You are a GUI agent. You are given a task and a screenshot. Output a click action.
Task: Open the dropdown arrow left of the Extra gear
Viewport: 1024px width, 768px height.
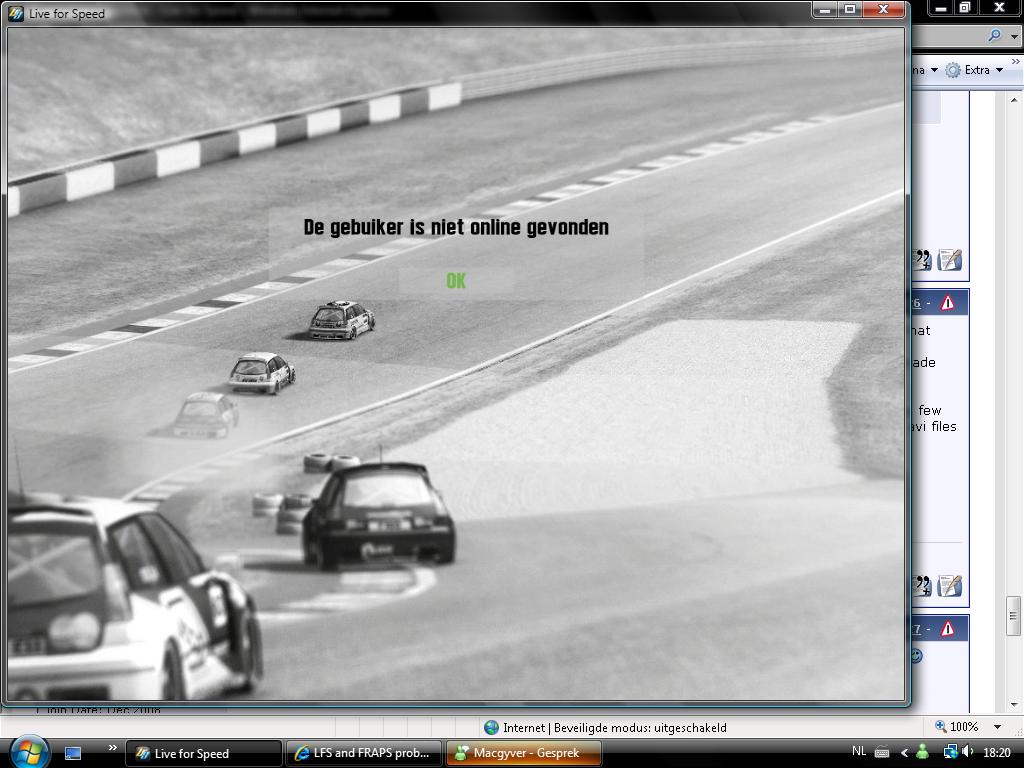click(x=934, y=70)
